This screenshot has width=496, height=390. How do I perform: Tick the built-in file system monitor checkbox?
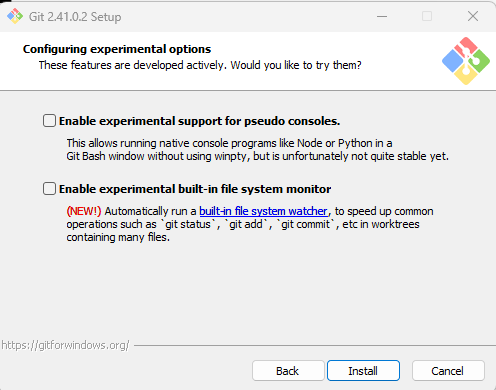pyautogui.click(x=49, y=189)
